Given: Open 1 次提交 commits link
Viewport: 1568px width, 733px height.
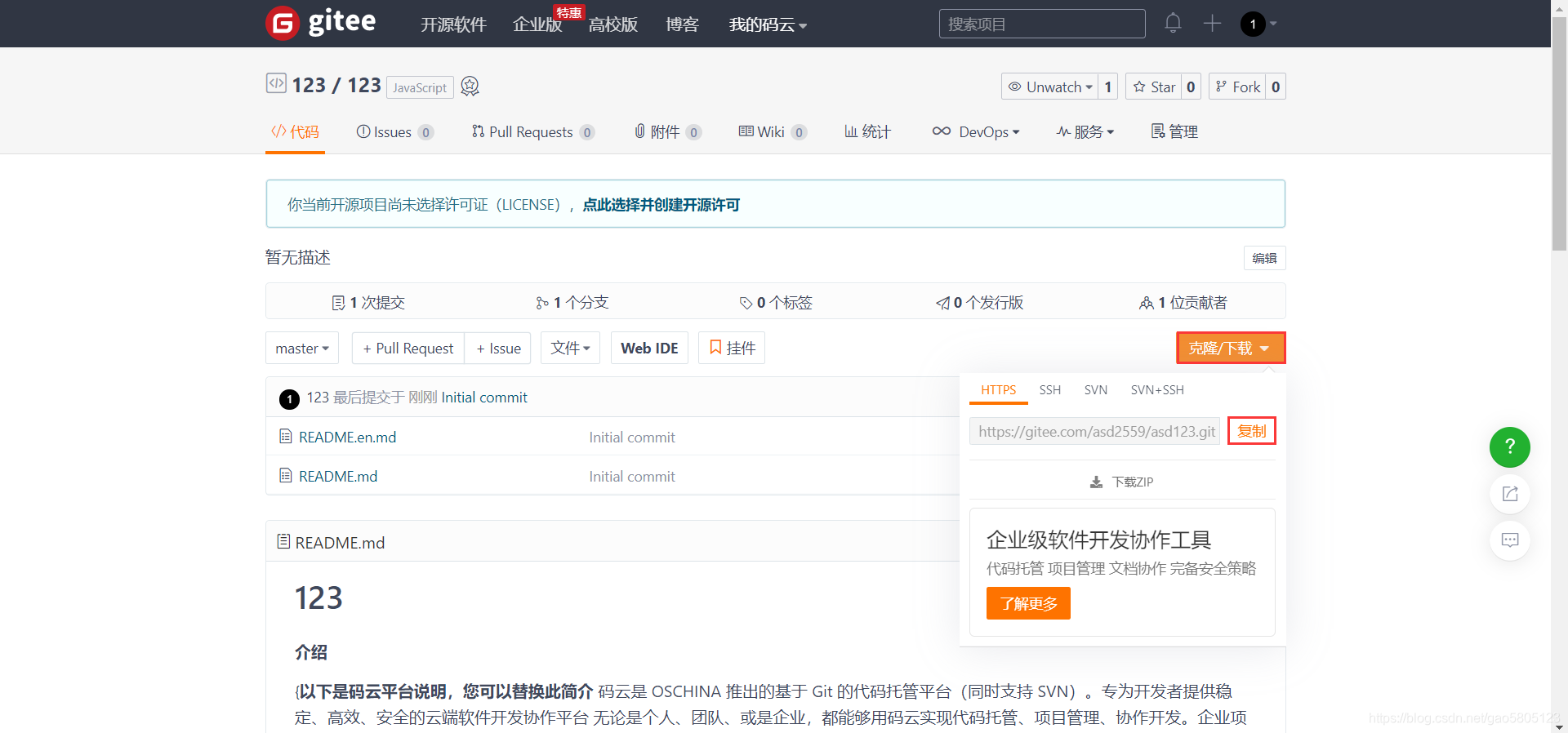Looking at the screenshot, I should tap(368, 303).
